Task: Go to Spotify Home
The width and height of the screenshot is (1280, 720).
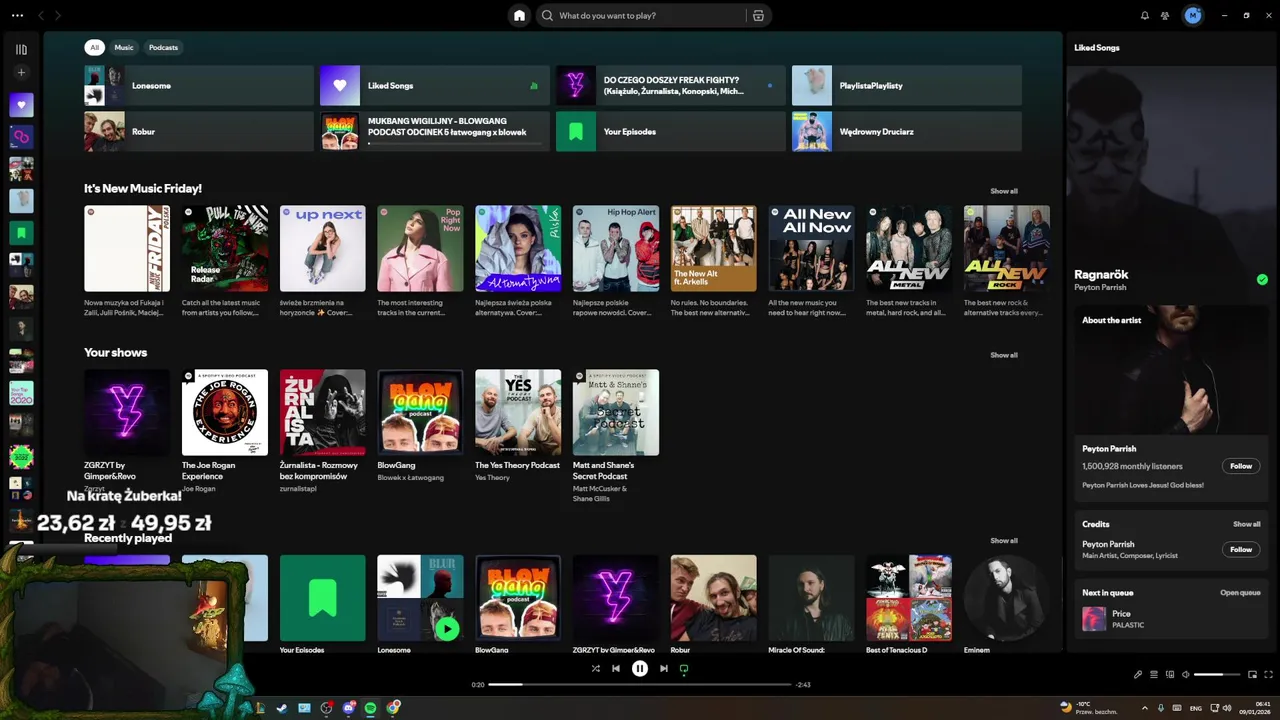Action: pos(519,15)
